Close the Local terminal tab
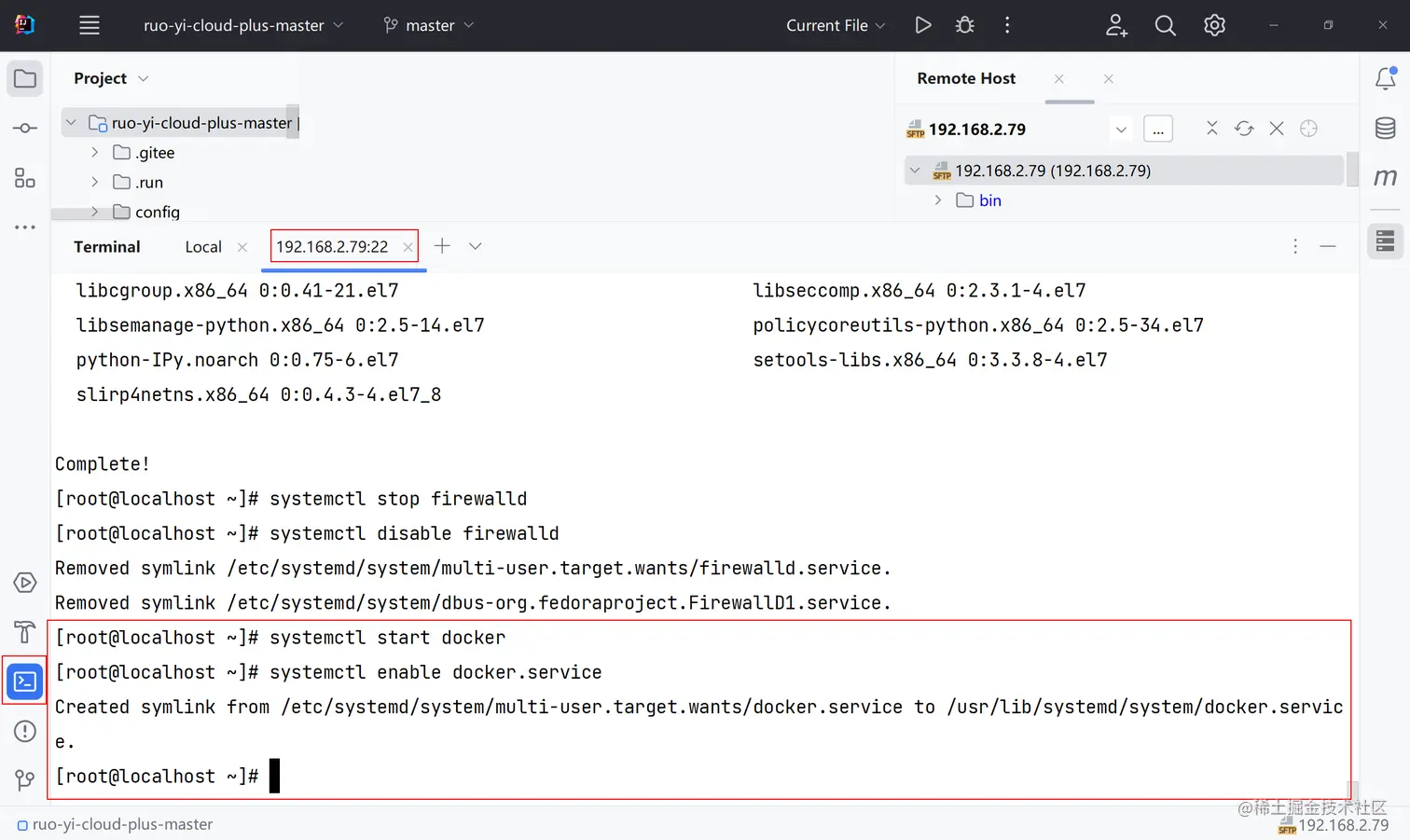The image size is (1410, 840). pos(242,247)
